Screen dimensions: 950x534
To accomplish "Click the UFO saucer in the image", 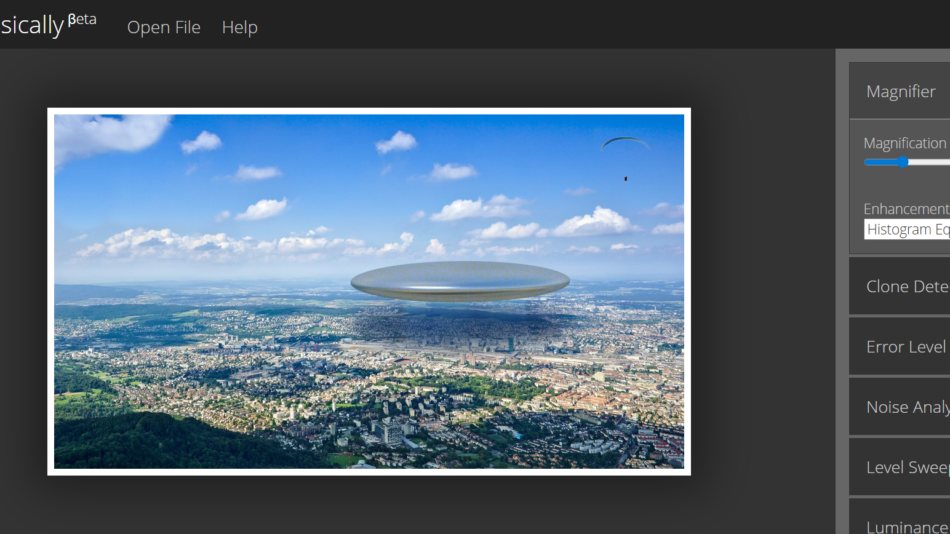I will [460, 280].
